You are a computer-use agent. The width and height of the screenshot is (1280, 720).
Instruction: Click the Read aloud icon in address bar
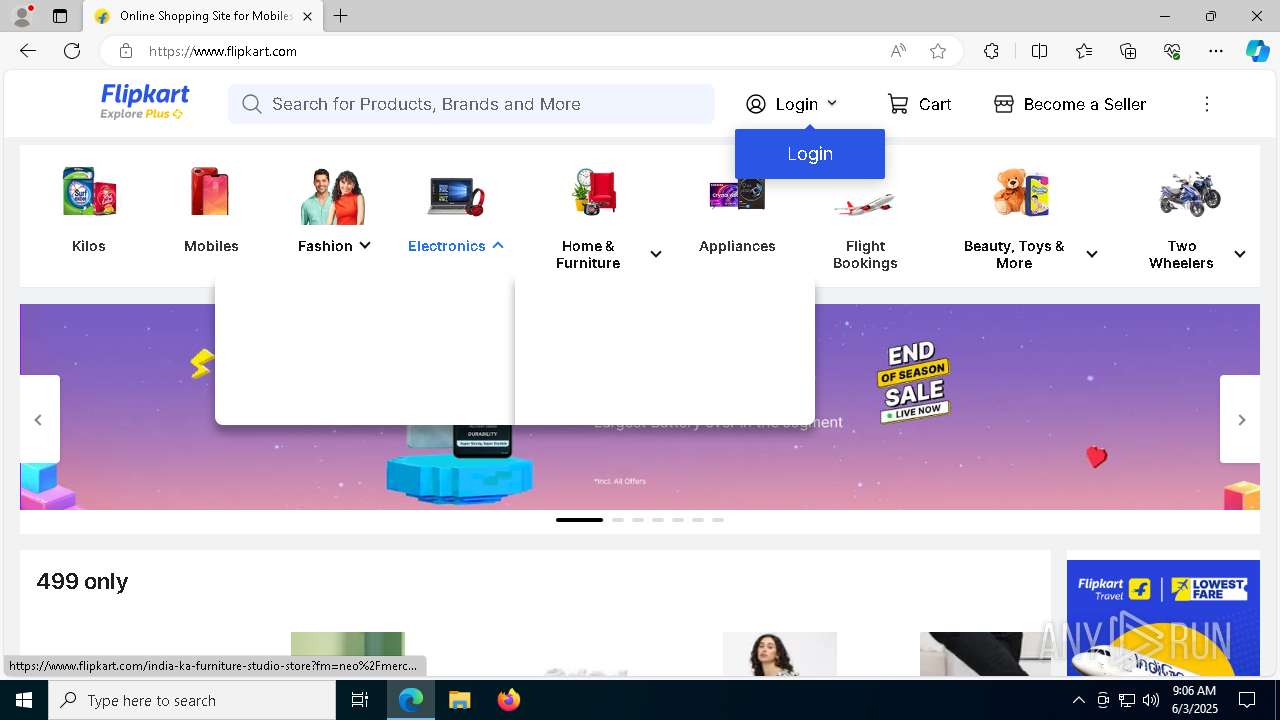point(898,51)
